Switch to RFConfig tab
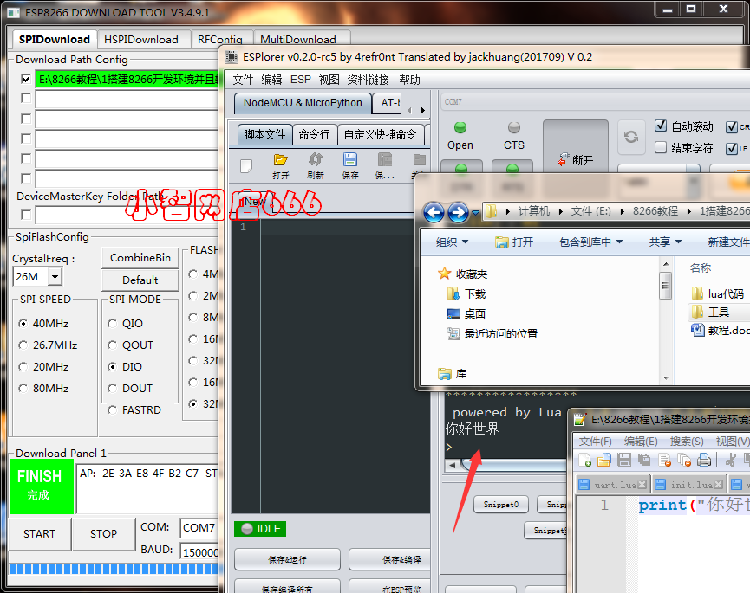Screen dimensions: 750x593 click(x=220, y=39)
